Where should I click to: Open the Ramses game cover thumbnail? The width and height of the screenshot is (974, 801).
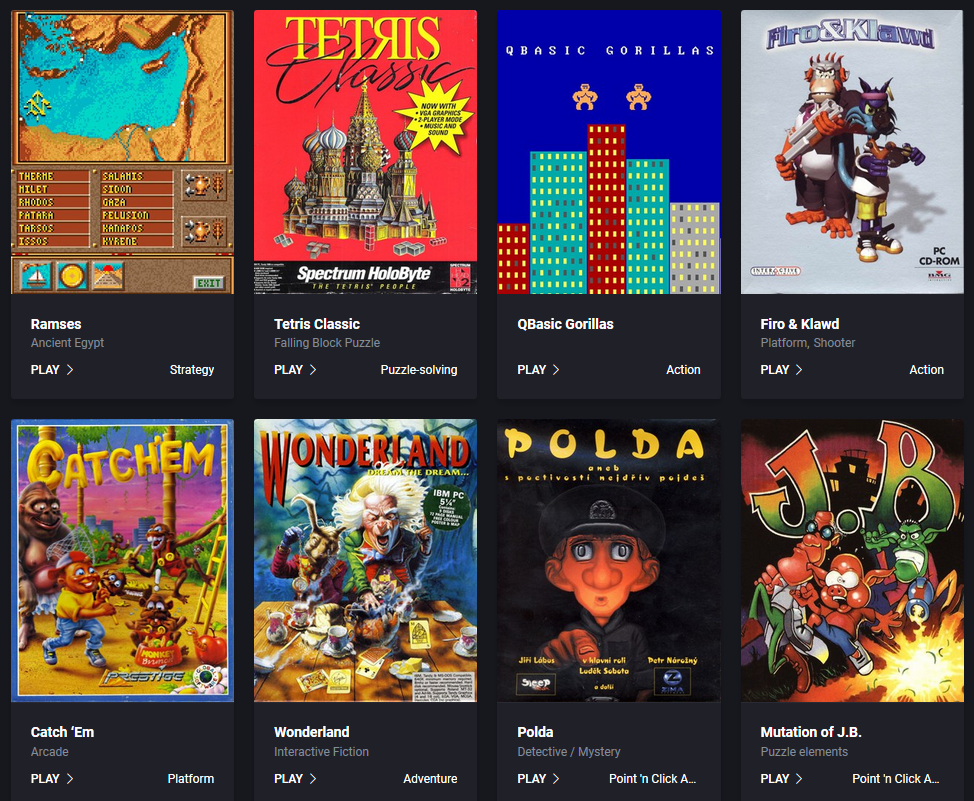pos(122,152)
